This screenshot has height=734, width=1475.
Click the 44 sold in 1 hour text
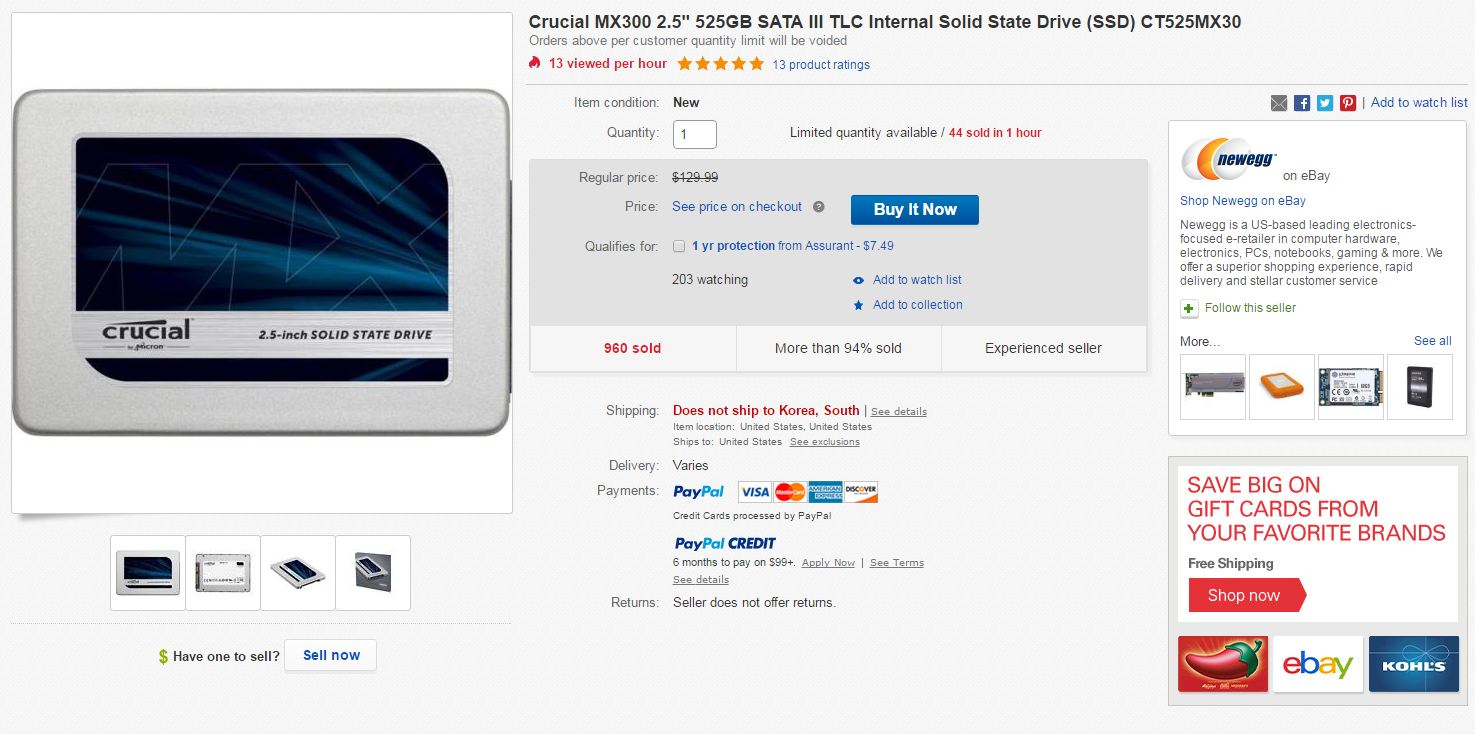pos(995,133)
